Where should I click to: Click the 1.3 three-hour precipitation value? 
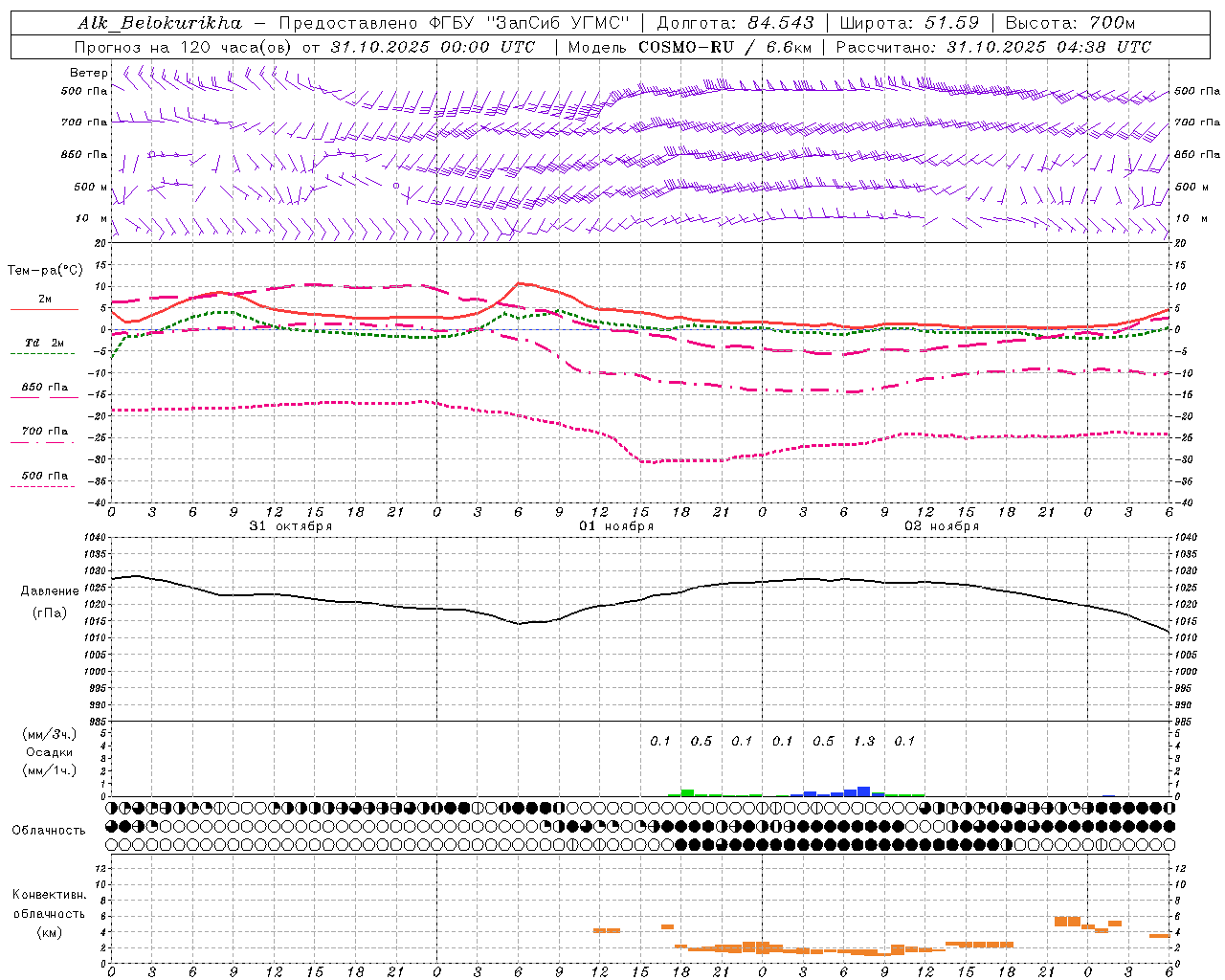(x=863, y=742)
